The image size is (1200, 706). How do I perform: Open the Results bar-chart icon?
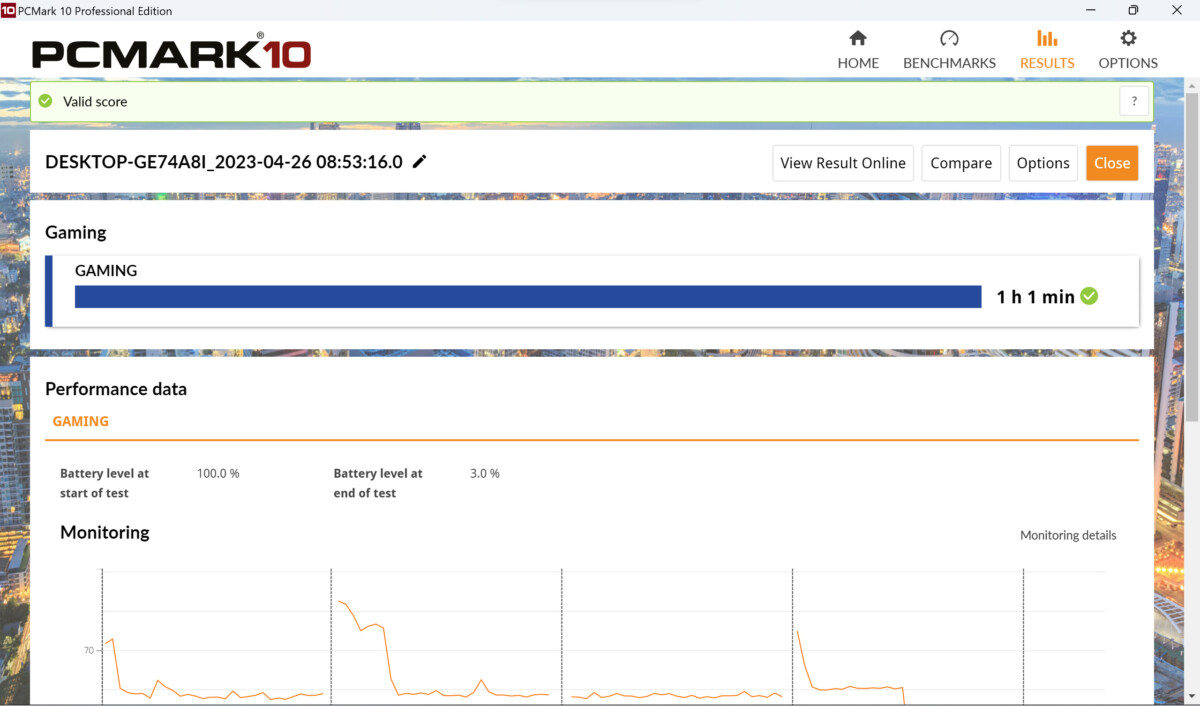click(x=1047, y=39)
